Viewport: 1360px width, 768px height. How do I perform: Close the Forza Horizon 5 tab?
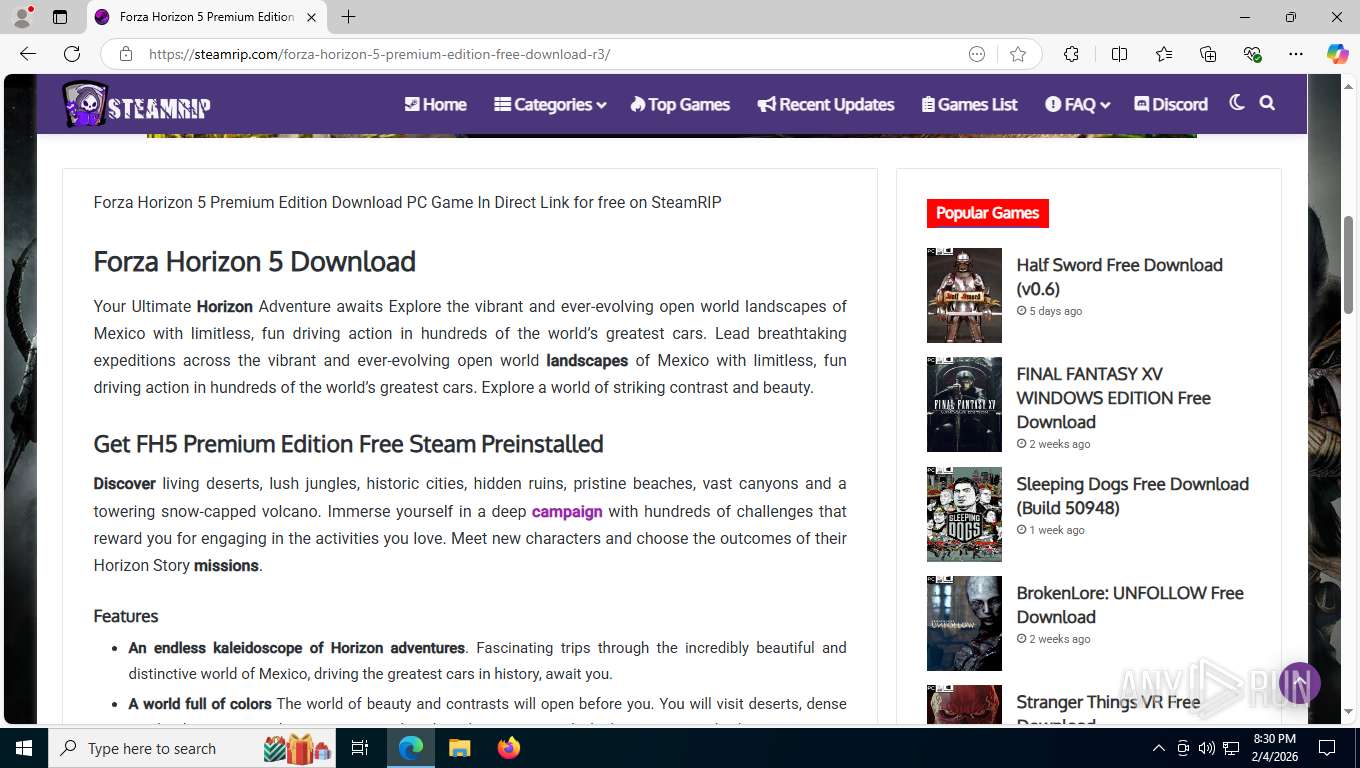pyautogui.click(x=310, y=17)
